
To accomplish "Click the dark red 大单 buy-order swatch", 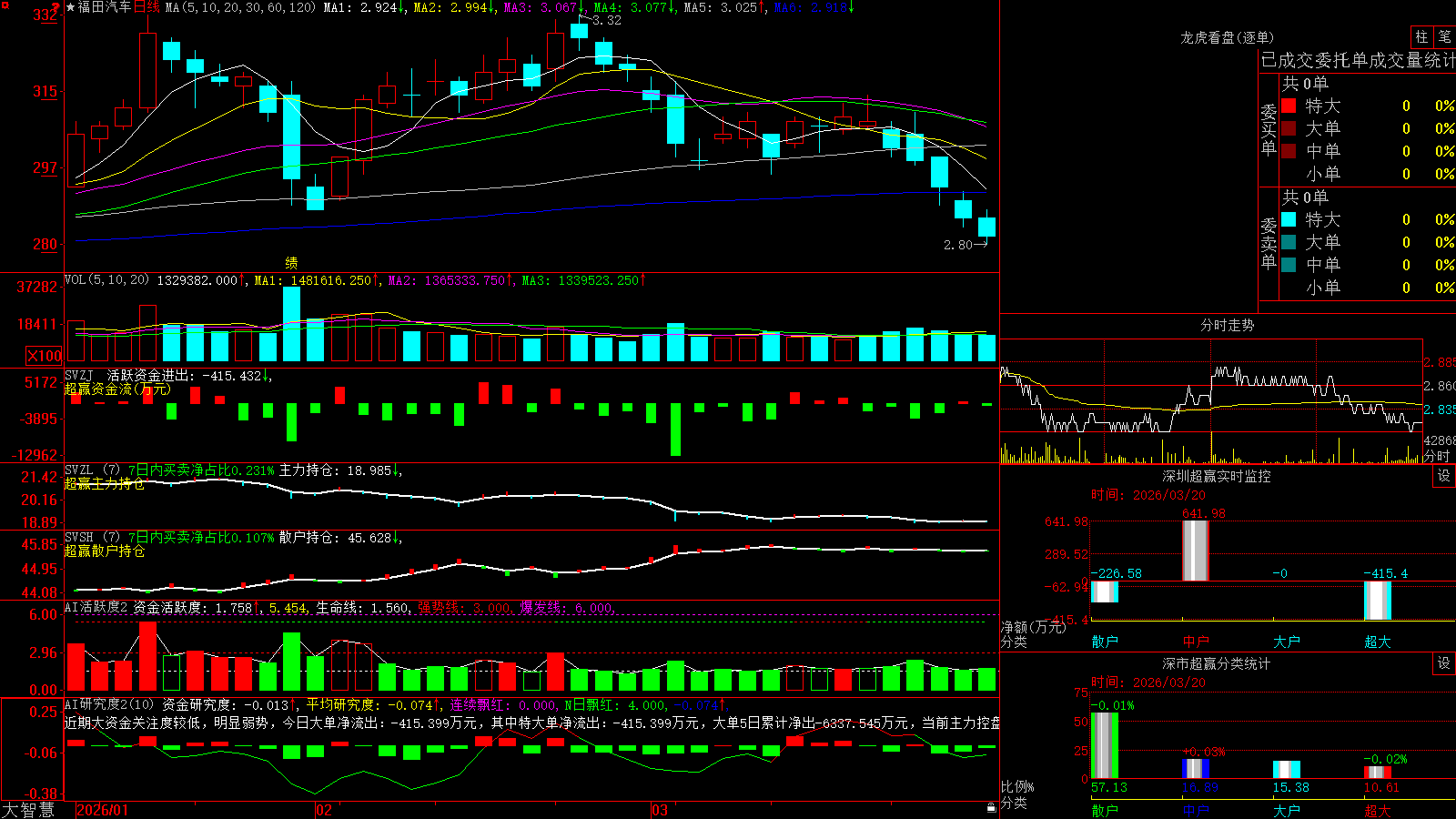I will pos(1289,128).
